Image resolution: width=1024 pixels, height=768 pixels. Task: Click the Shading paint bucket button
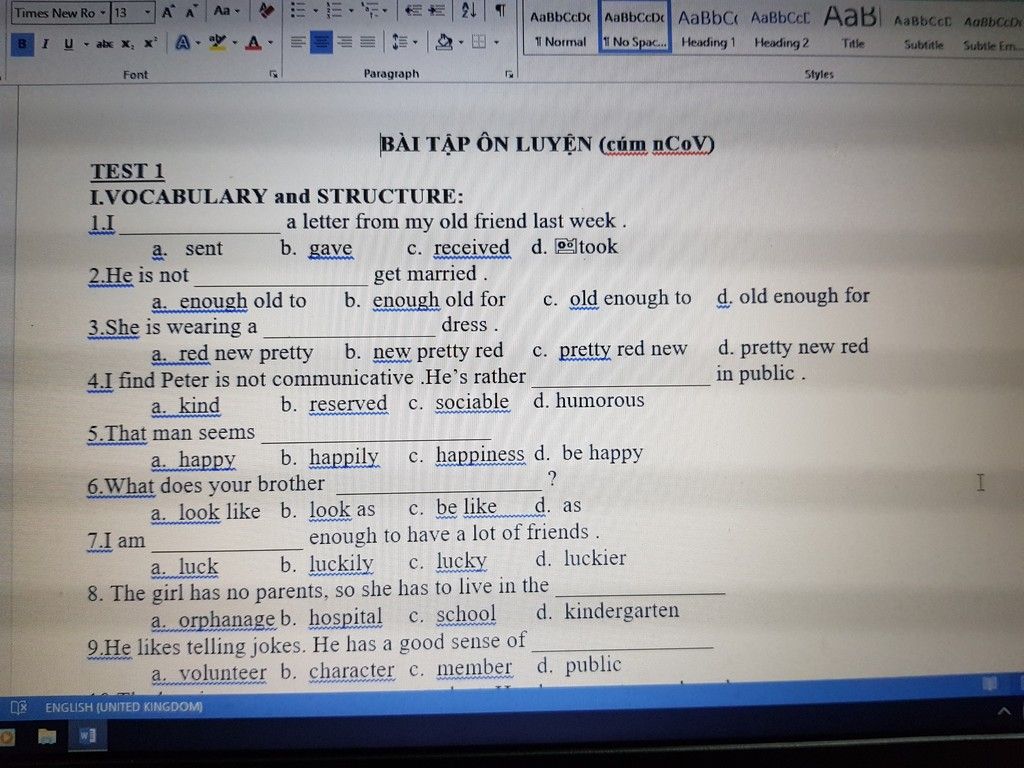tap(444, 42)
